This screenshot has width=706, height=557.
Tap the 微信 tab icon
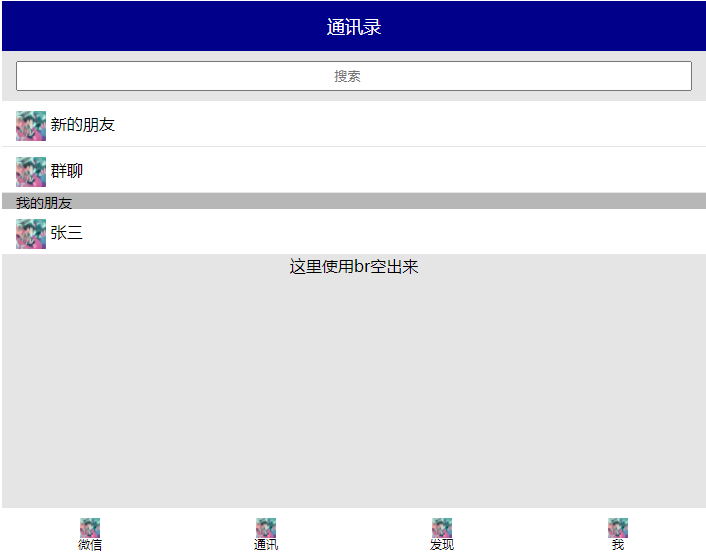(x=90, y=527)
